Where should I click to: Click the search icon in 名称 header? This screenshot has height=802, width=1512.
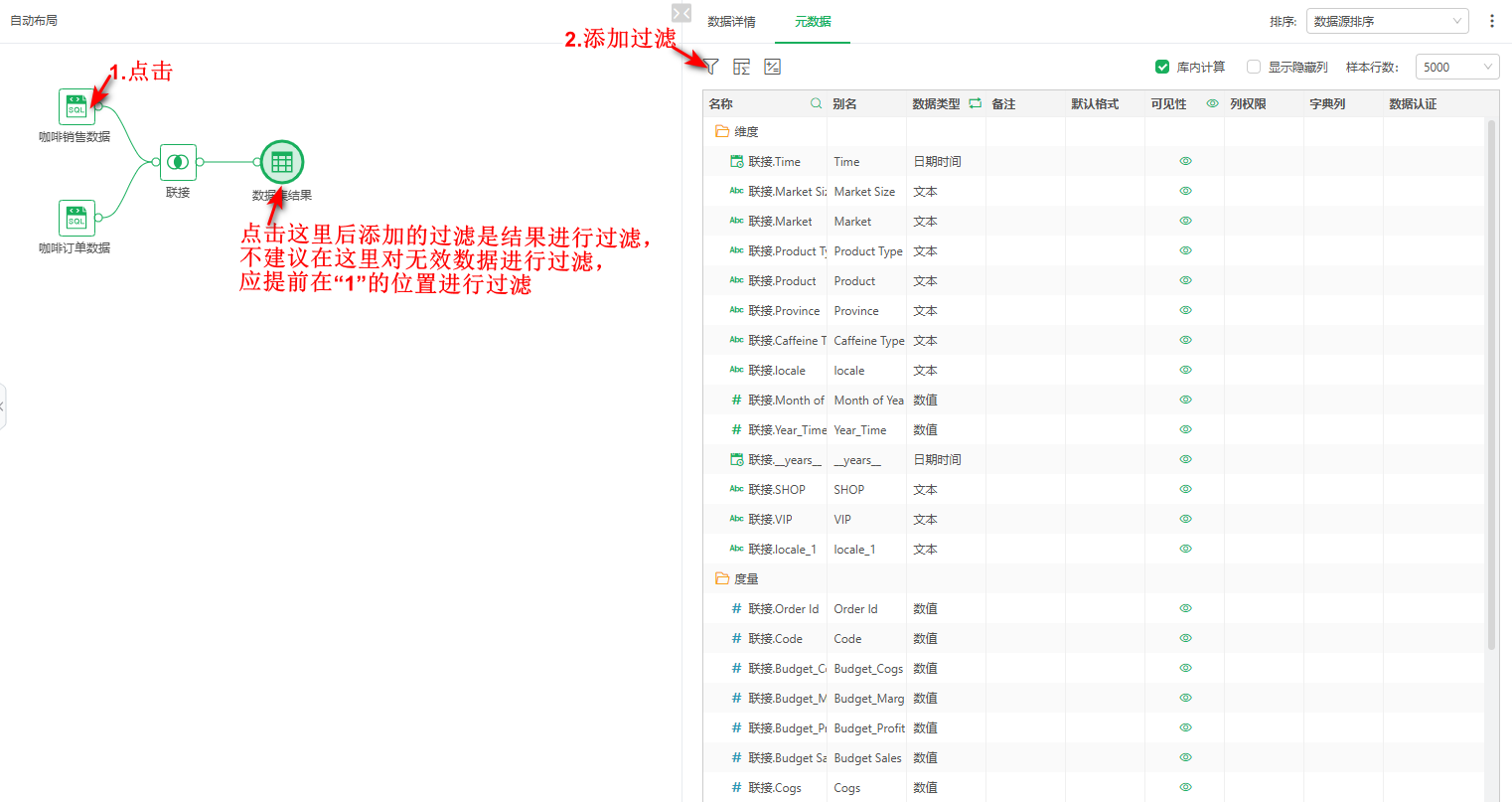pos(816,103)
